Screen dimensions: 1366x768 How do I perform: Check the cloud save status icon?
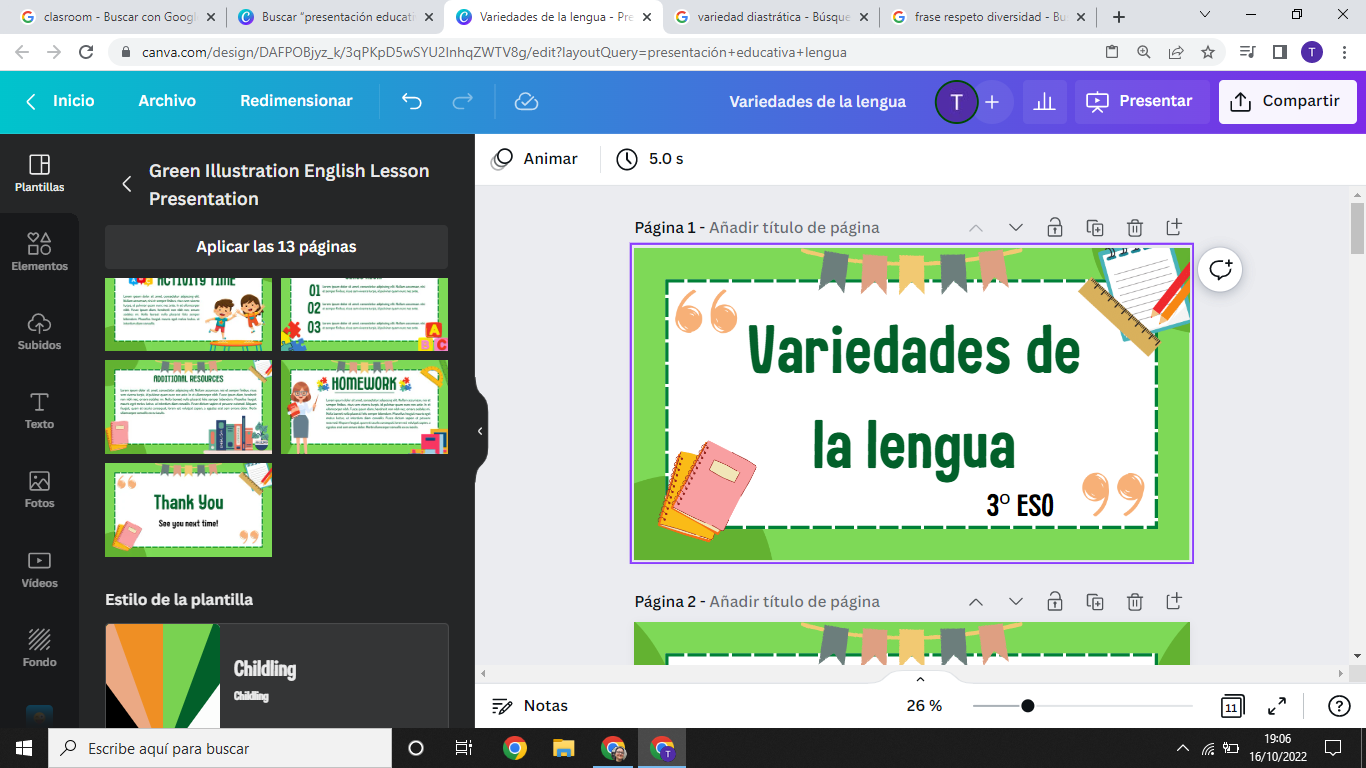click(526, 101)
